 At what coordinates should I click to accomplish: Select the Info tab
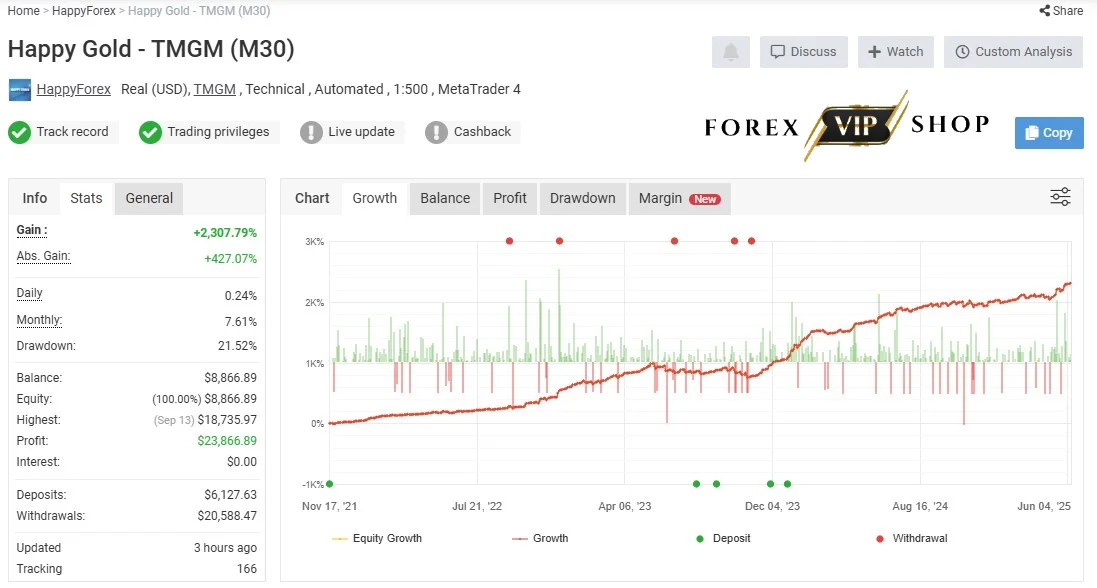coord(34,198)
